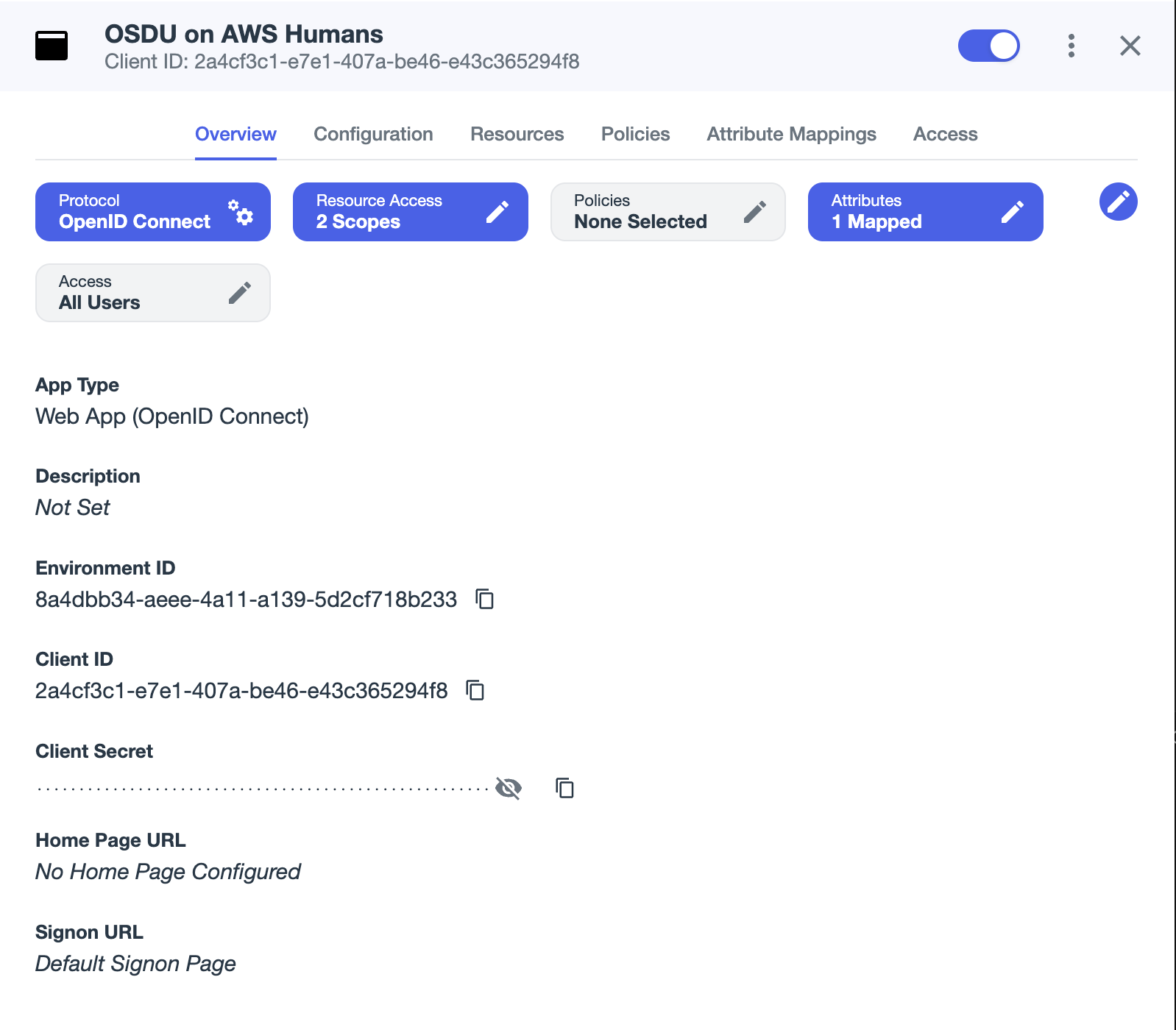
Task: Click the App Type label
Action: (77, 385)
